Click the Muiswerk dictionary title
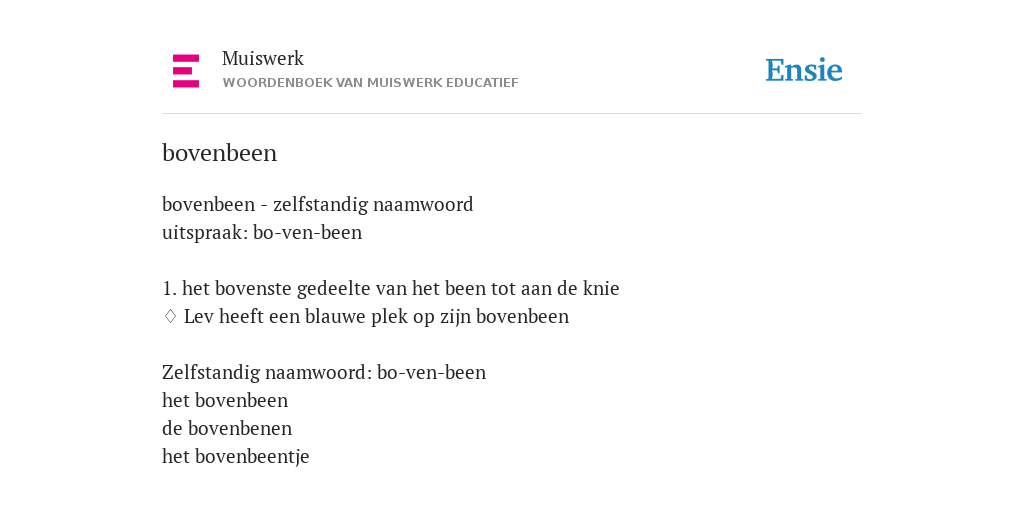1024x512 pixels. click(x=263, y=58)
